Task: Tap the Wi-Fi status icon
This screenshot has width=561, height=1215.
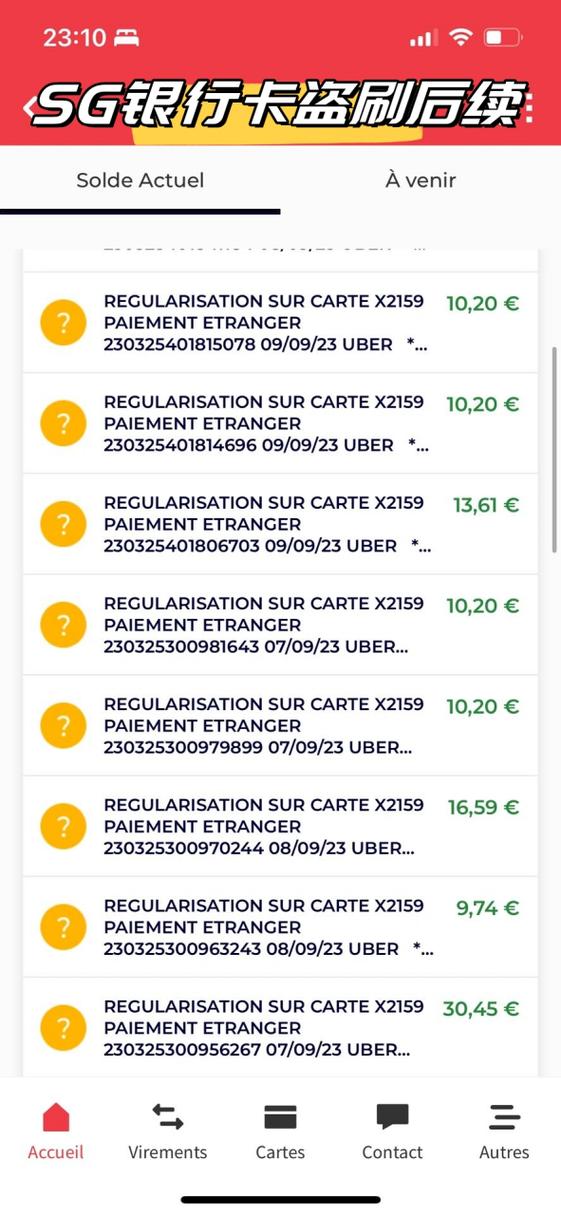Action: pyautogui.click(x=460, y=38)
